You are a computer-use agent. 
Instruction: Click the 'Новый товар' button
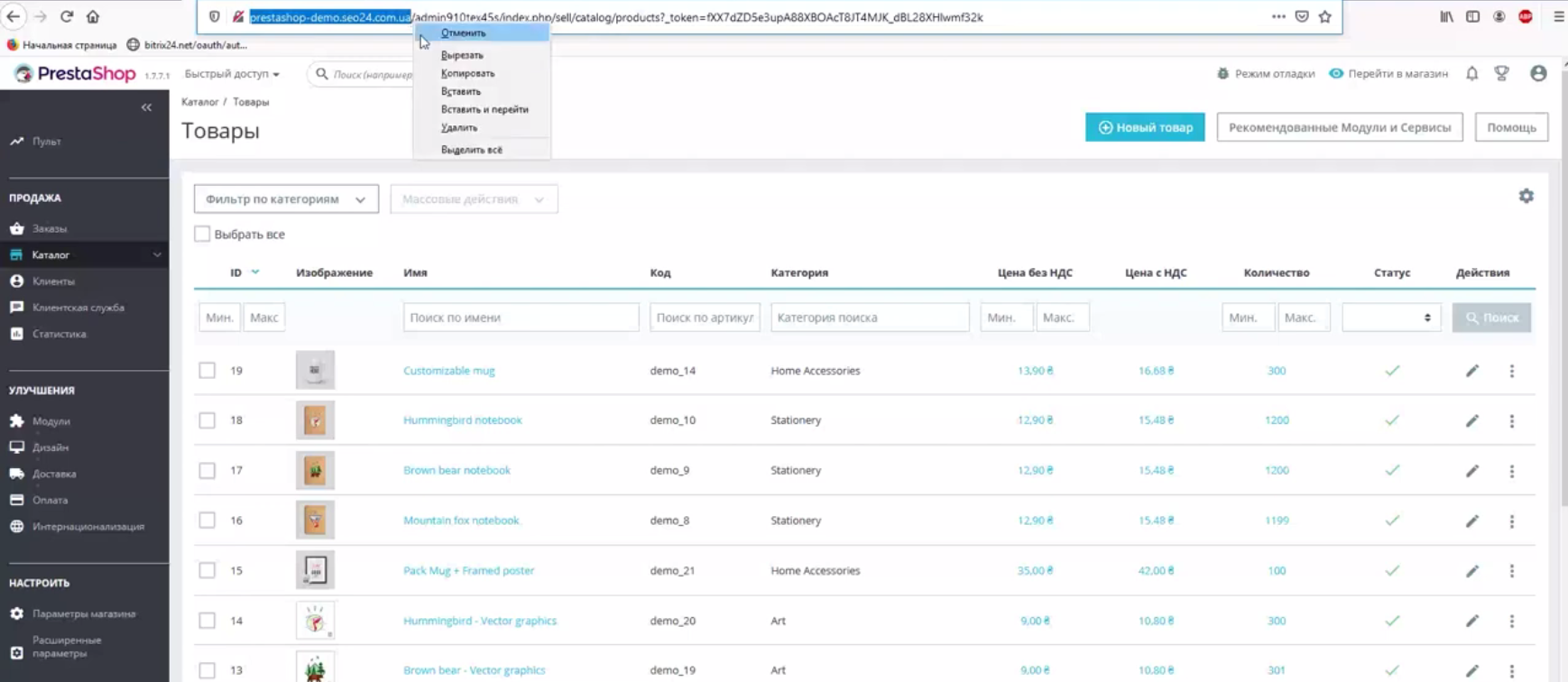coord(1145,127)
